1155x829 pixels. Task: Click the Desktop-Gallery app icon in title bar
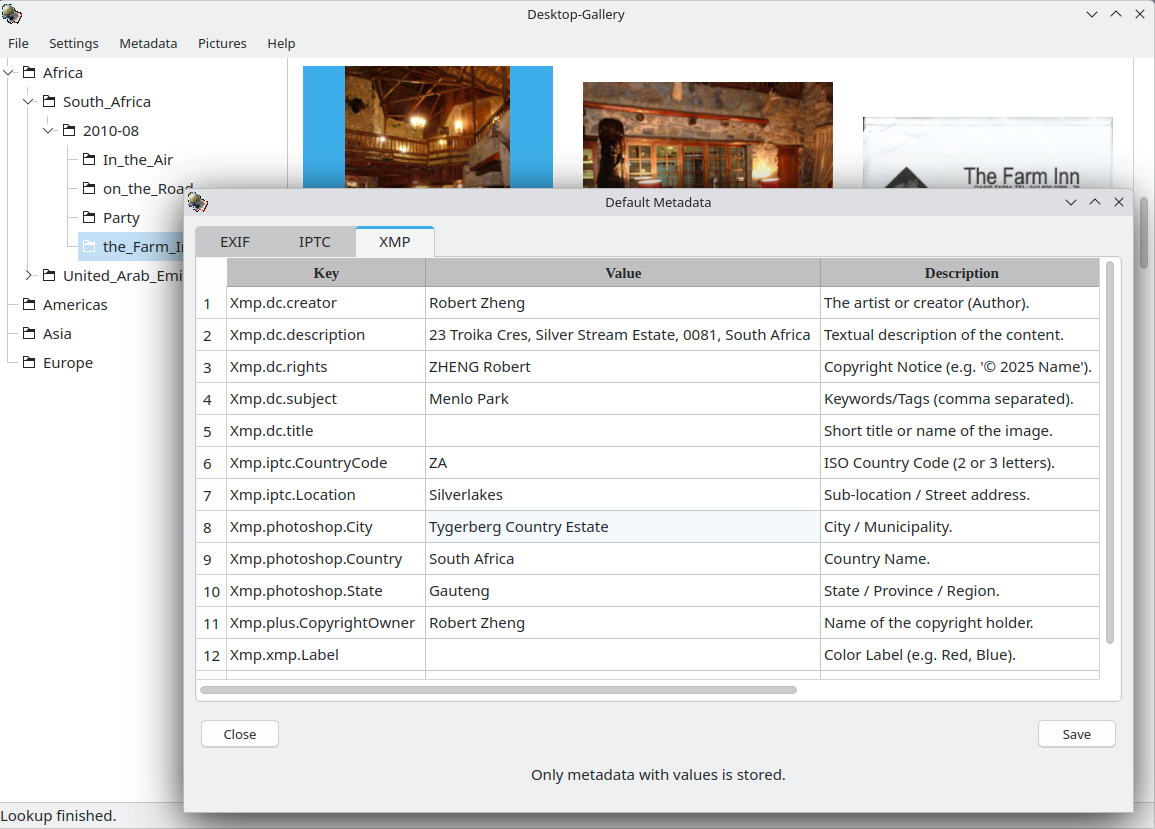[x=12, y=14]
